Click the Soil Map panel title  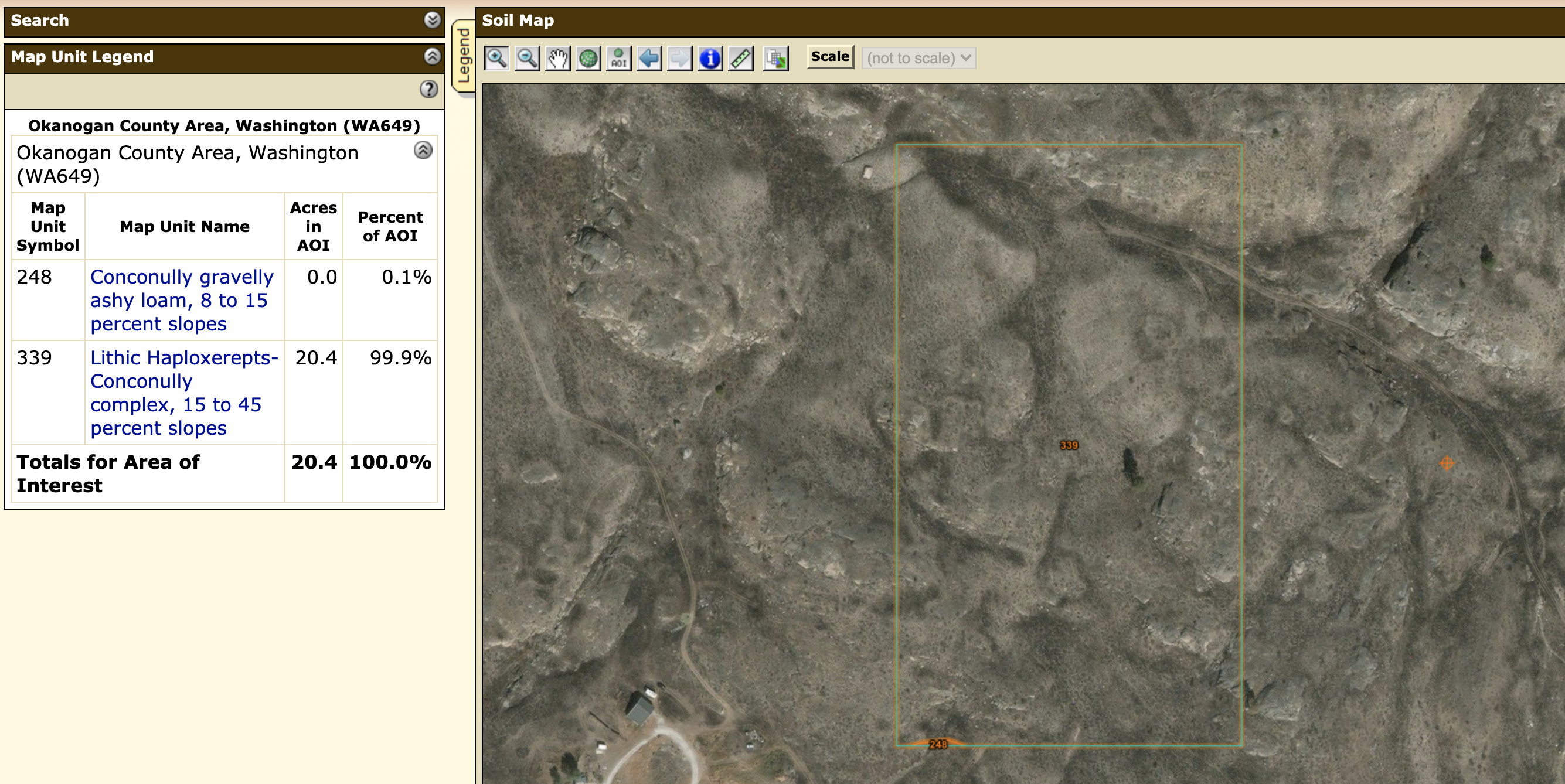(x=518, y=21)
